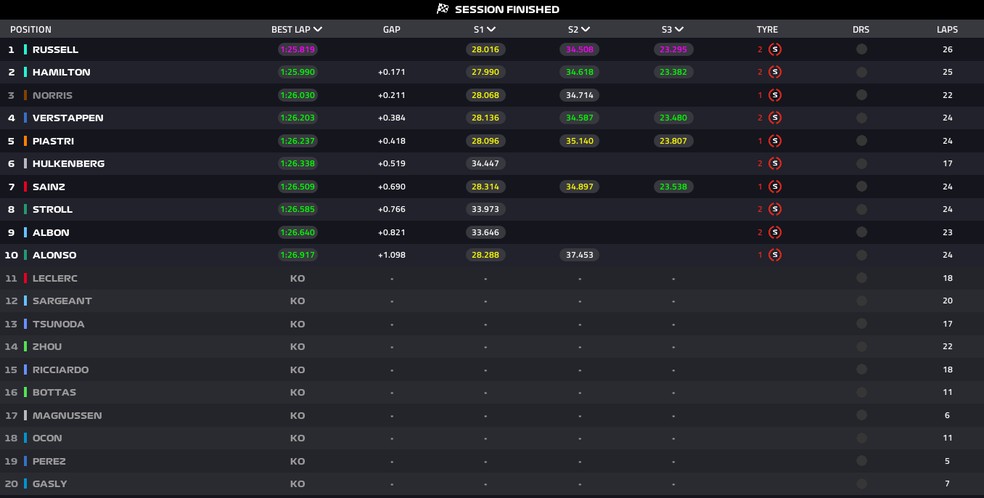The image size is (984, 498).
Task: Select driver name Ricciardo
Action: (x=60, y=370)
